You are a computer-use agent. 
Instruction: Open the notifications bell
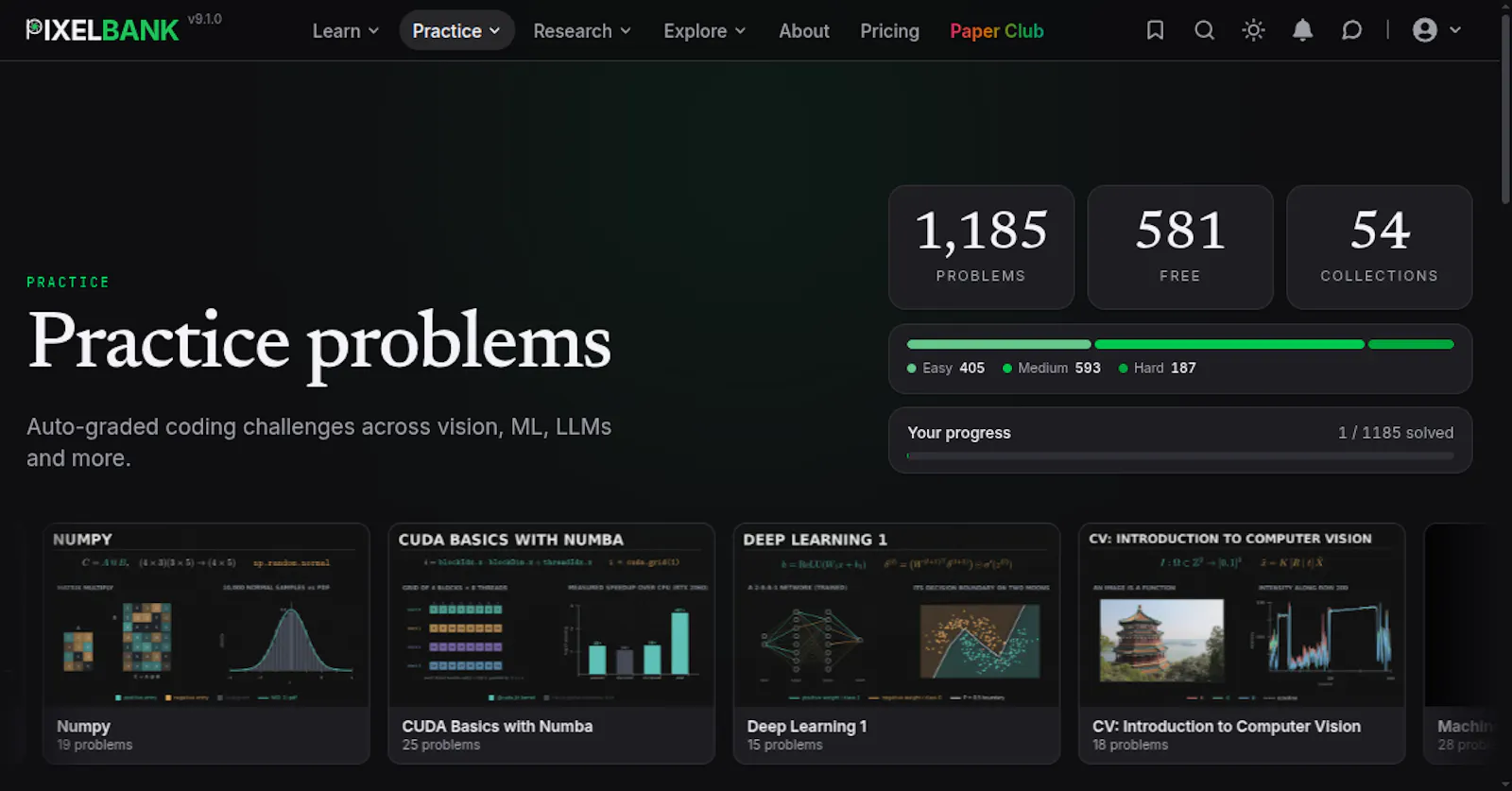pos(1302,30)
